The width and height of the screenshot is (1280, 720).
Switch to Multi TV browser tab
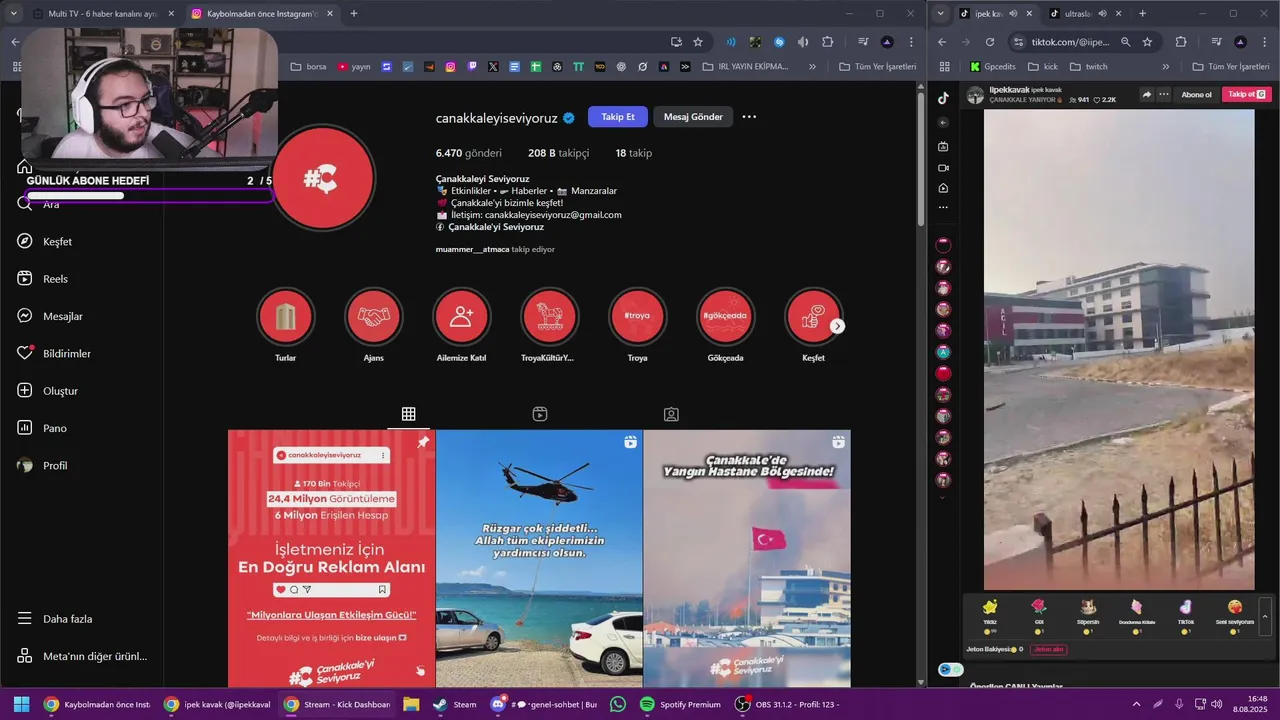[102, 14]
